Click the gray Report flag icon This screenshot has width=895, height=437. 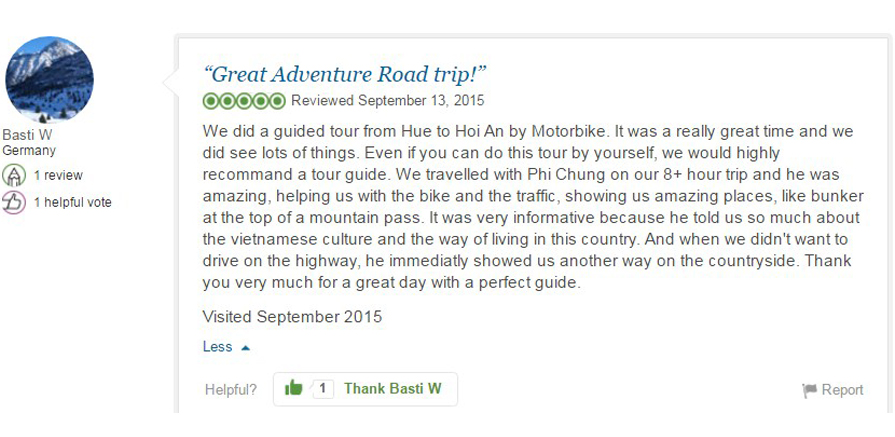[x=809, y=390]
